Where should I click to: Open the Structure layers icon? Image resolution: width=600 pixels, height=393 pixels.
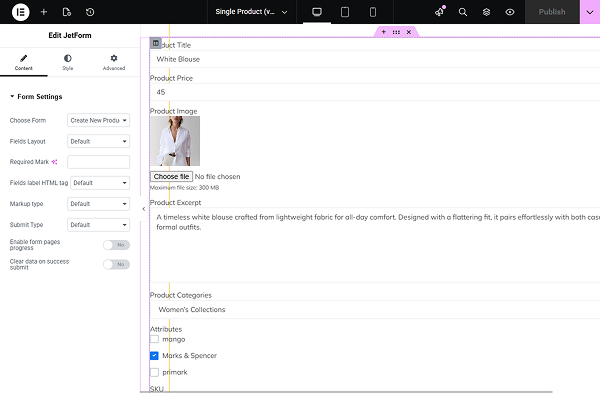pos(486,12)
